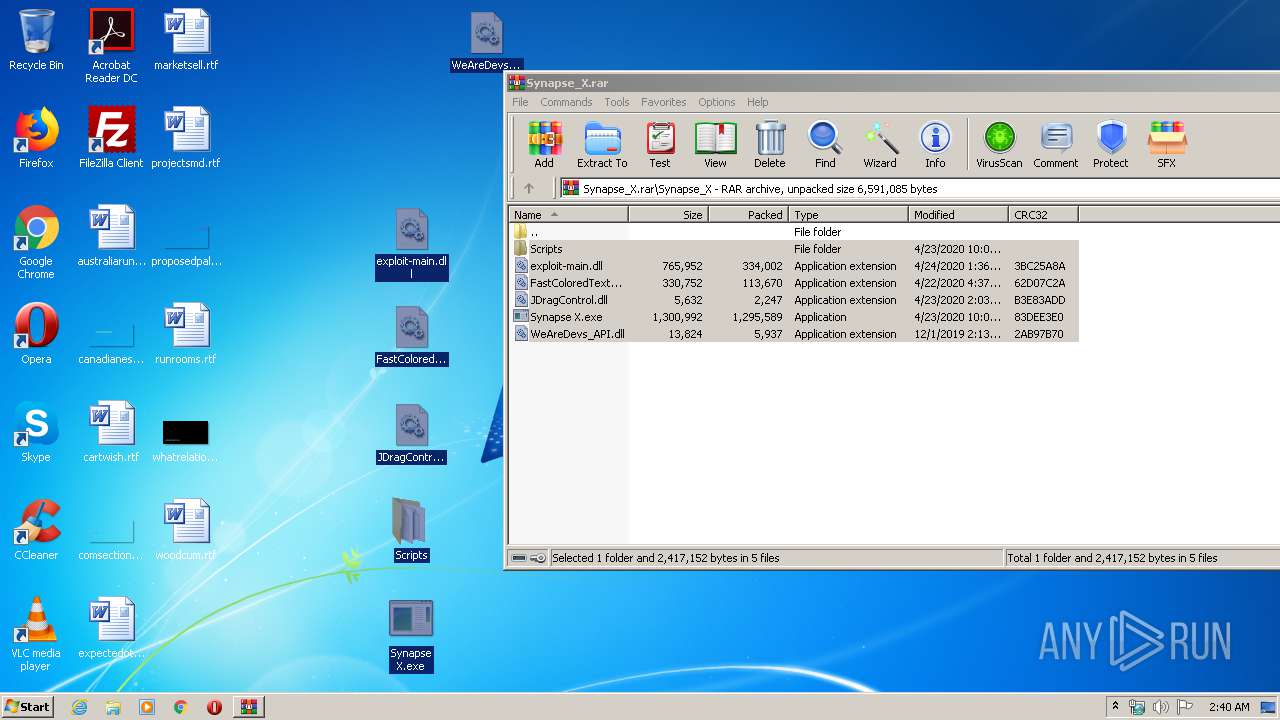The image size is (1280, 720).
Task: Click the SFX toolbar icon
Action: pyautogui.click(x=1166, y=145)
